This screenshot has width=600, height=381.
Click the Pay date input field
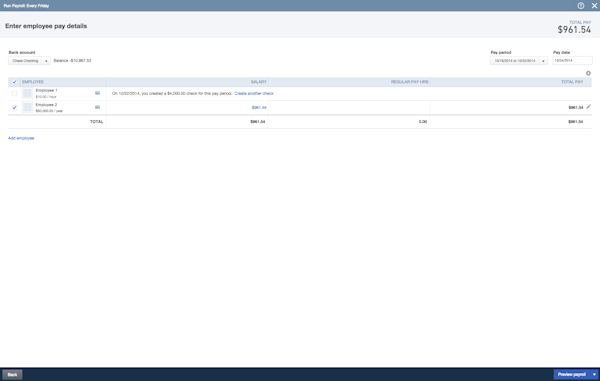[572, 60]
